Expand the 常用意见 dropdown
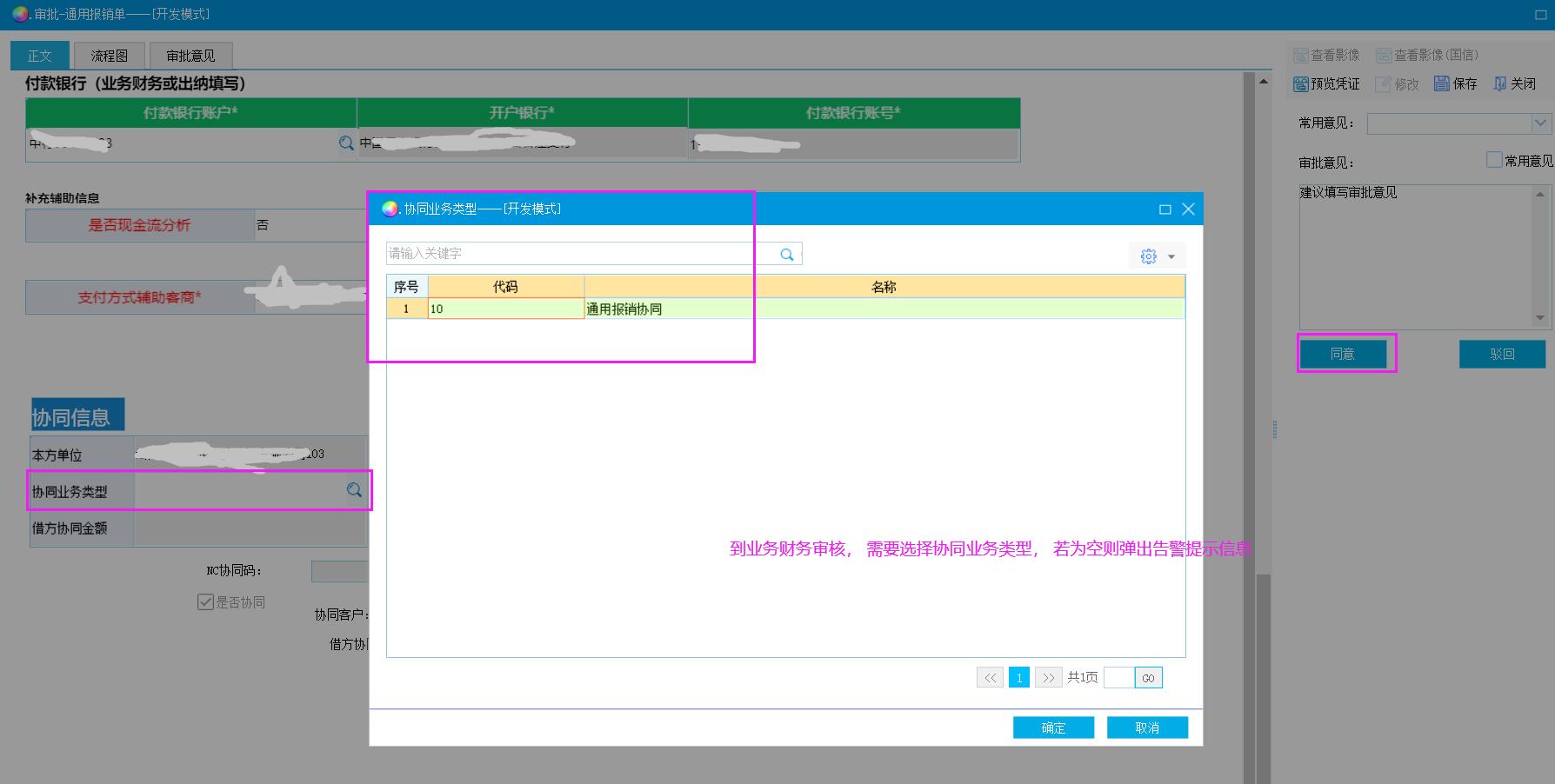1555x784 pixels. click(x=1540, y=123)
